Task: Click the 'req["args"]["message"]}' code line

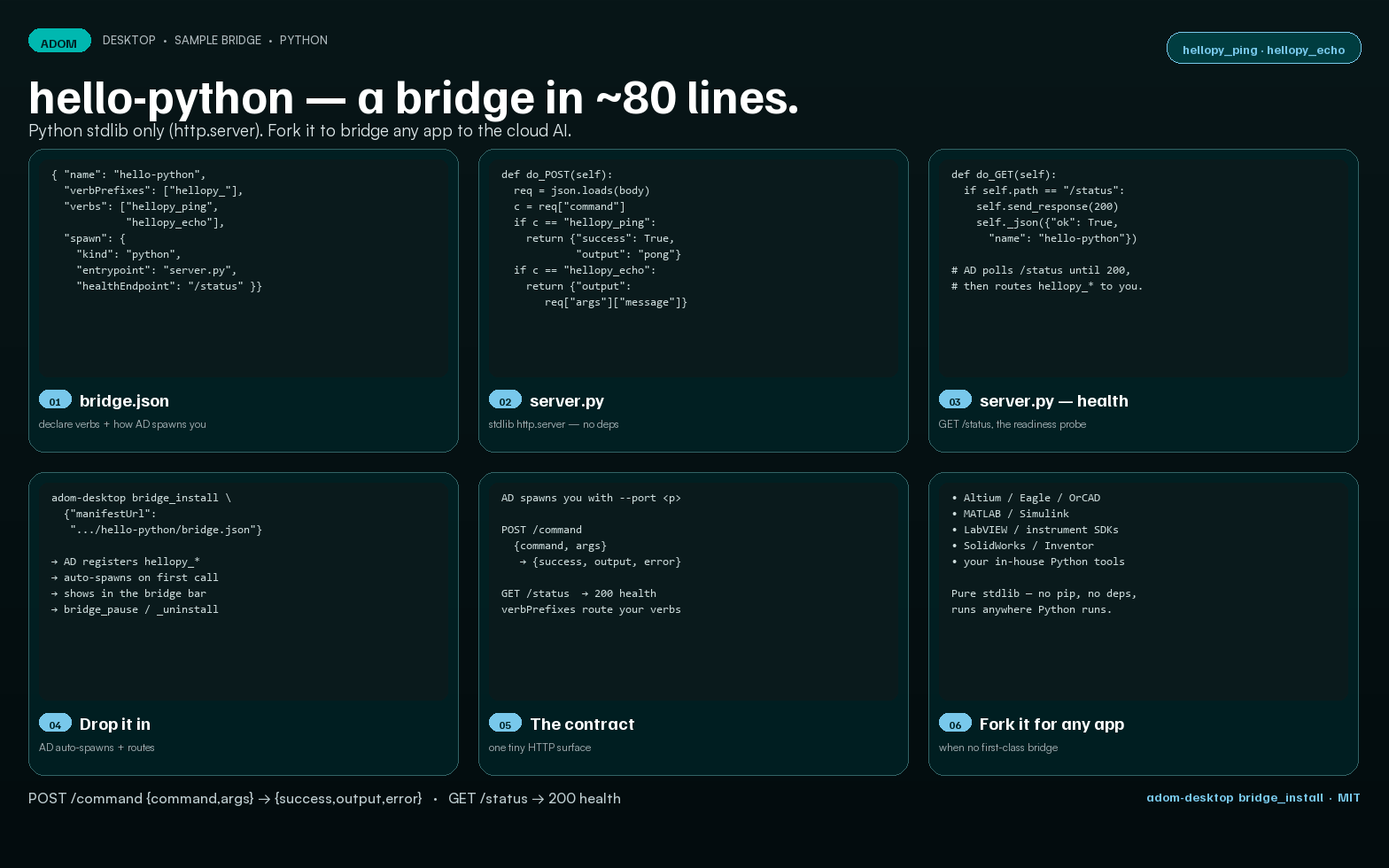Action: tap(616, 302)
